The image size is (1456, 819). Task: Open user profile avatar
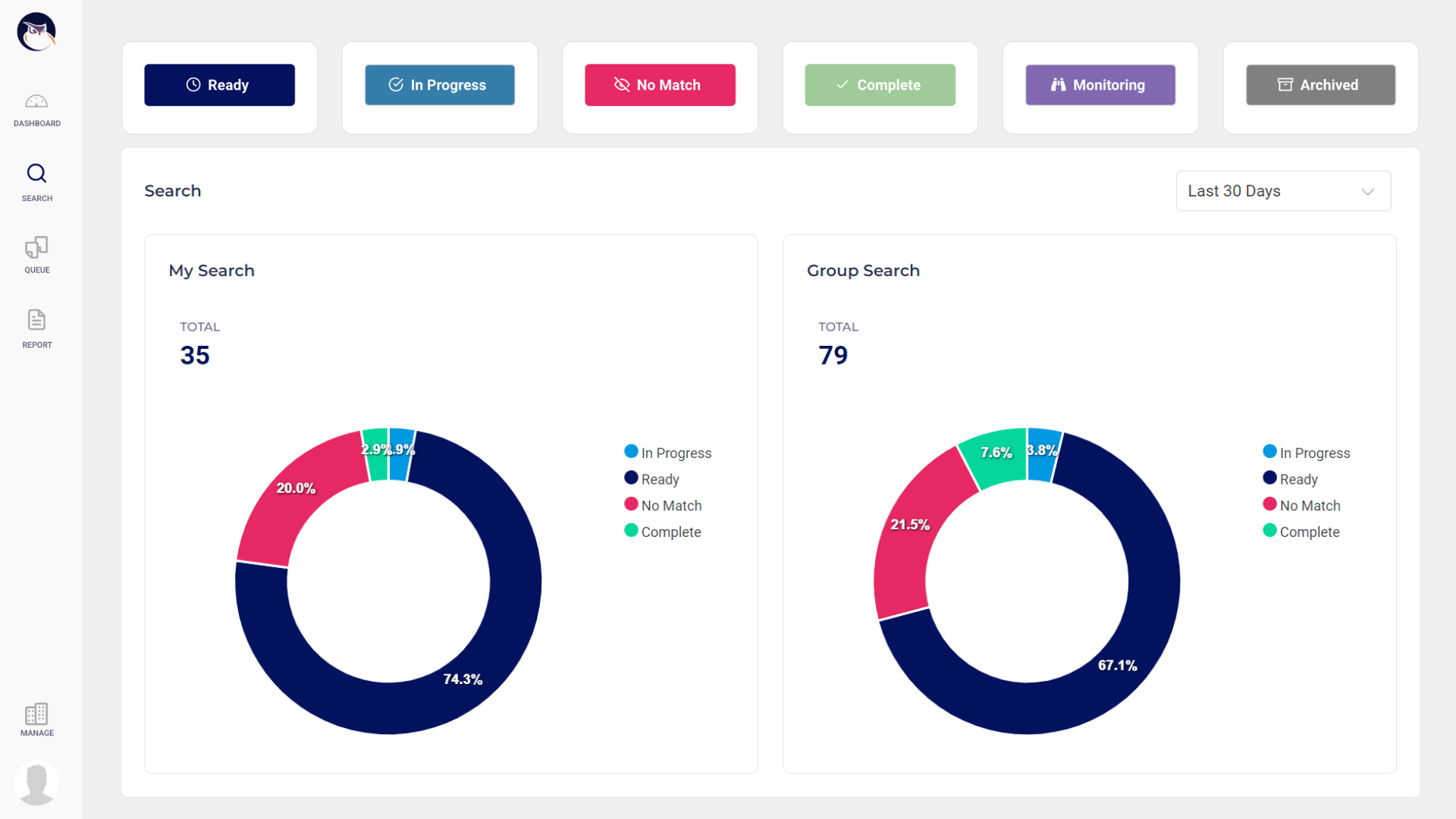[36, 783]
